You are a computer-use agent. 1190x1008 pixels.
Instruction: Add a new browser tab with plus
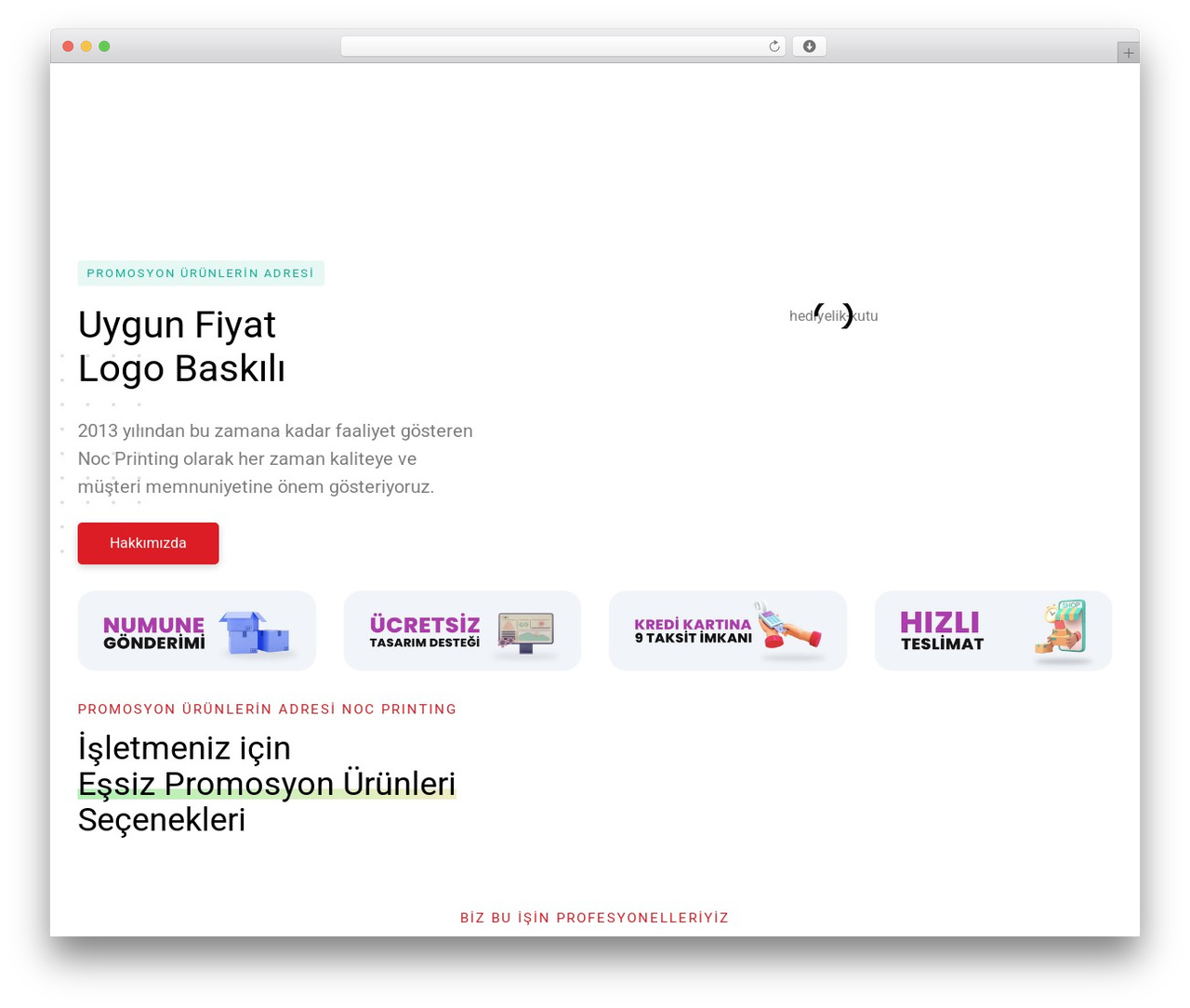click(x=1128, y=53)
